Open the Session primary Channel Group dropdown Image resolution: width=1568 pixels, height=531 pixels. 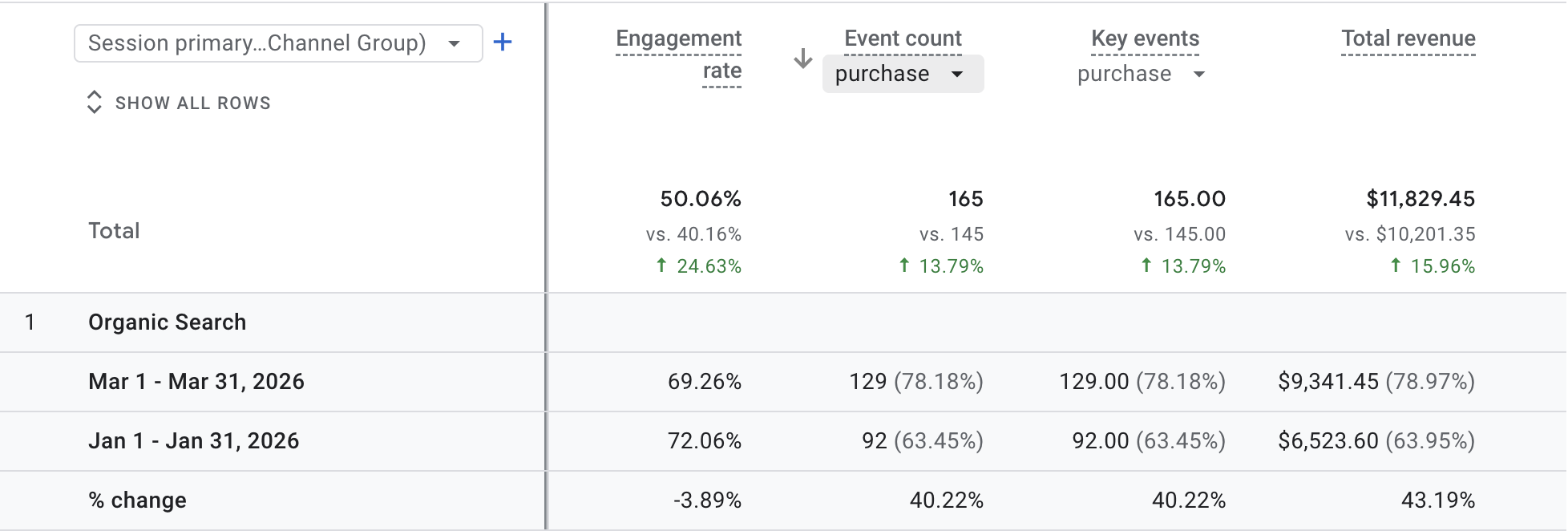pos(278,43)
